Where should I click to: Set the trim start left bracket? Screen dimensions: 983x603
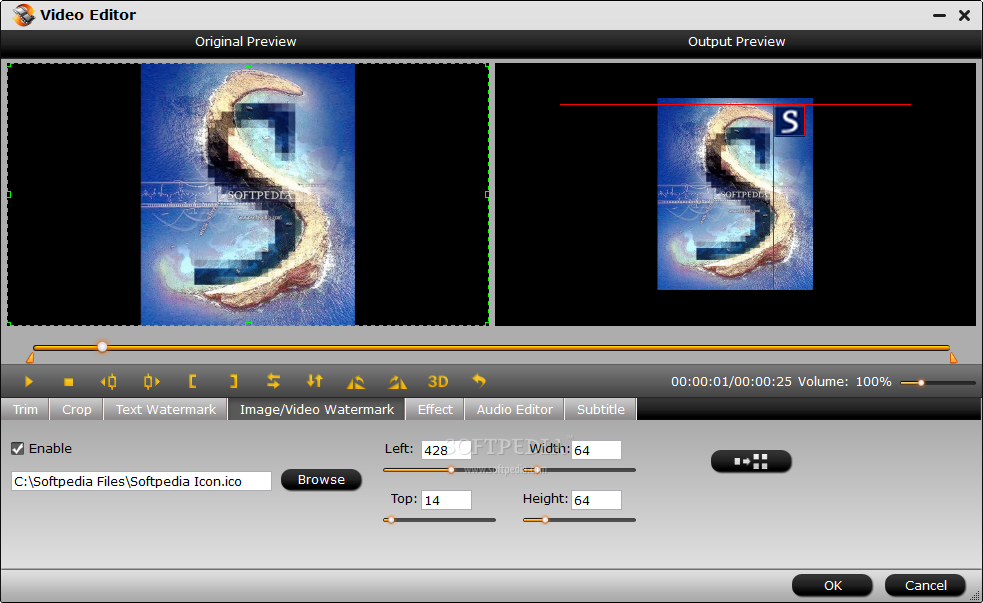point(192,381)
